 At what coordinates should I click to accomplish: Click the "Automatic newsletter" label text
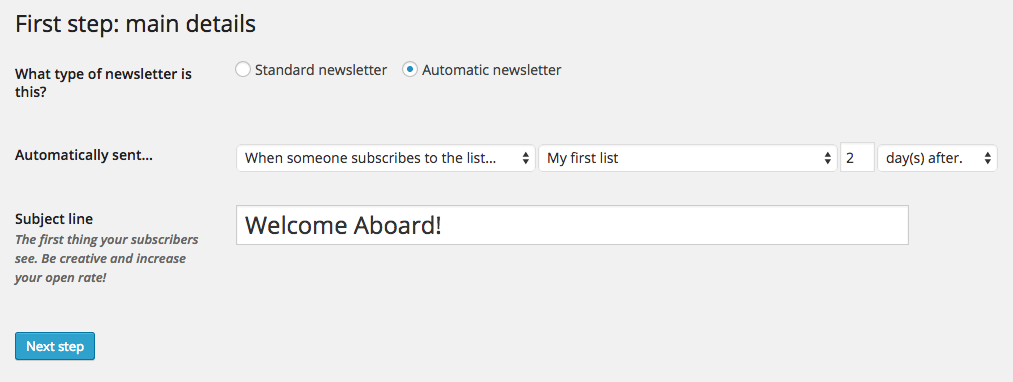click(492, 70)
